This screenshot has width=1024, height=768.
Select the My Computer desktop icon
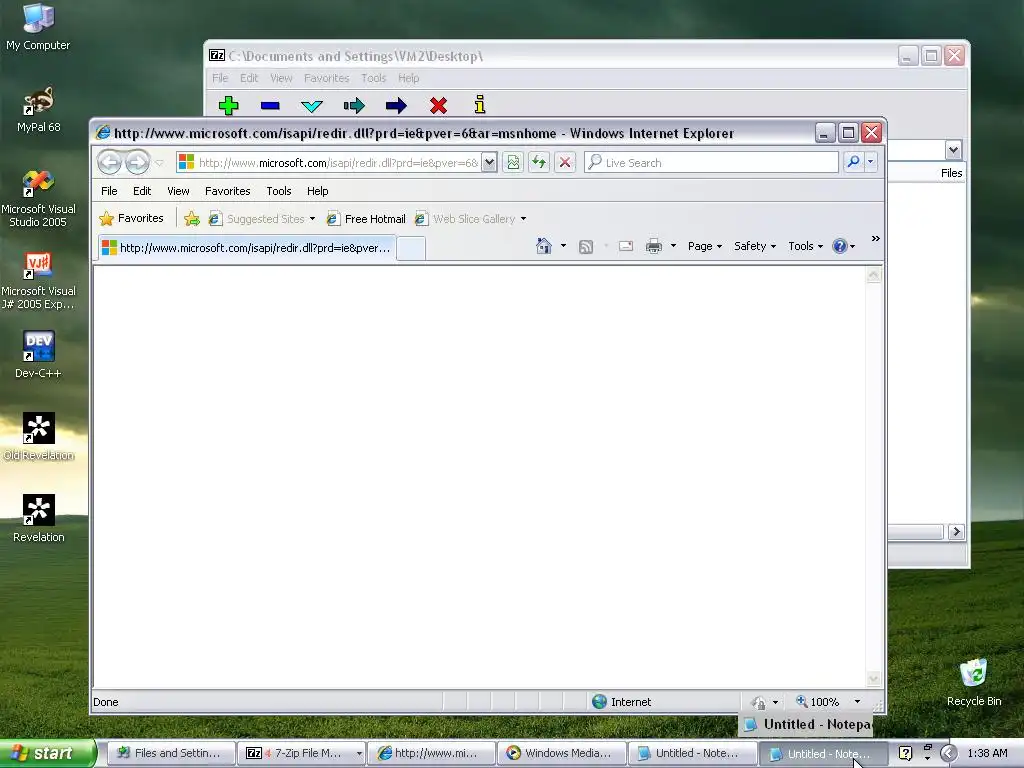click(x=39, y=27)
